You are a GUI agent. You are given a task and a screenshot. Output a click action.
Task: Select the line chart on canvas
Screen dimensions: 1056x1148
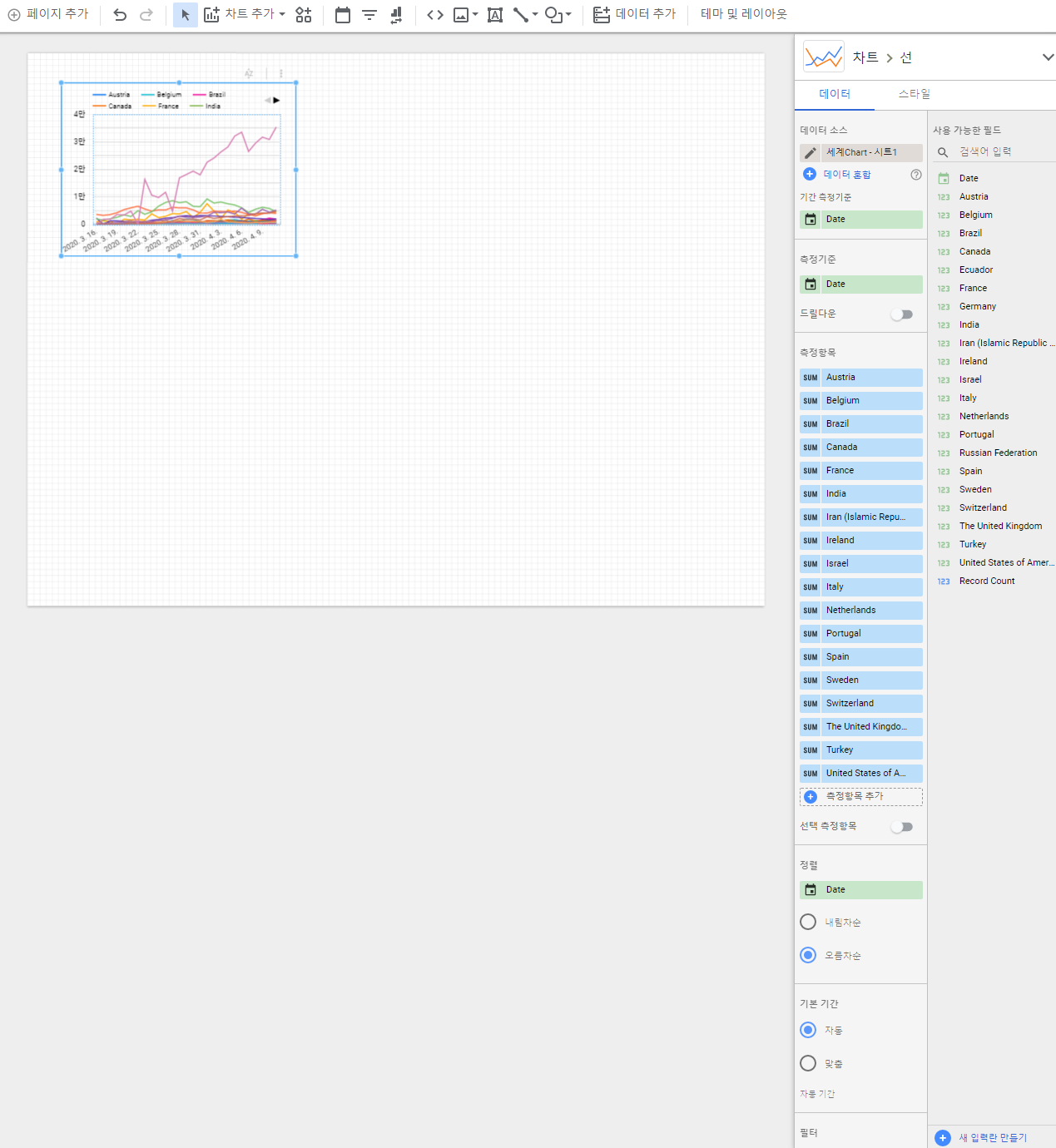(179, 170)
